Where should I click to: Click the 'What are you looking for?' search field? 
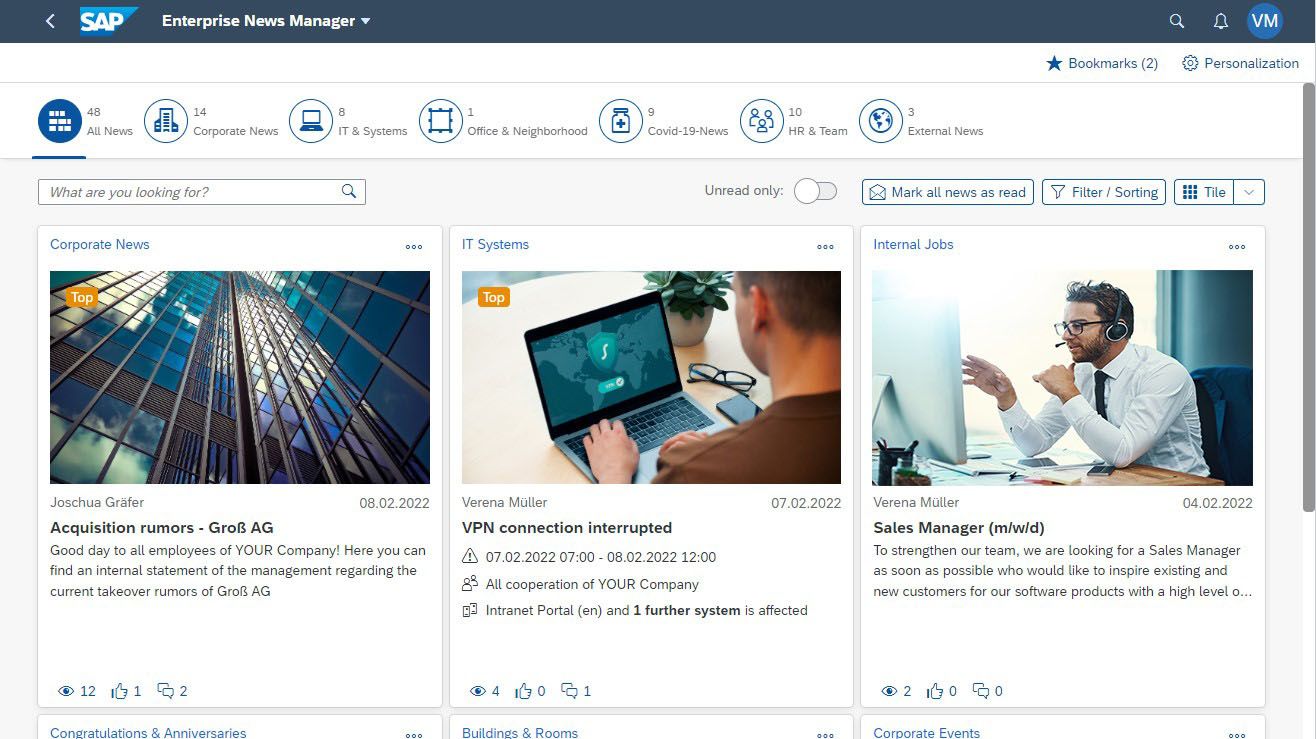point(190,192)
